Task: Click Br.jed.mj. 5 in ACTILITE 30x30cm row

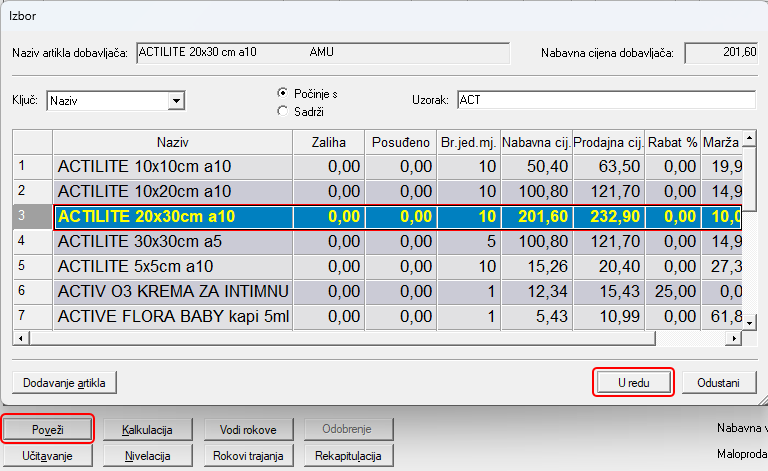Action: tap(469, 241)
